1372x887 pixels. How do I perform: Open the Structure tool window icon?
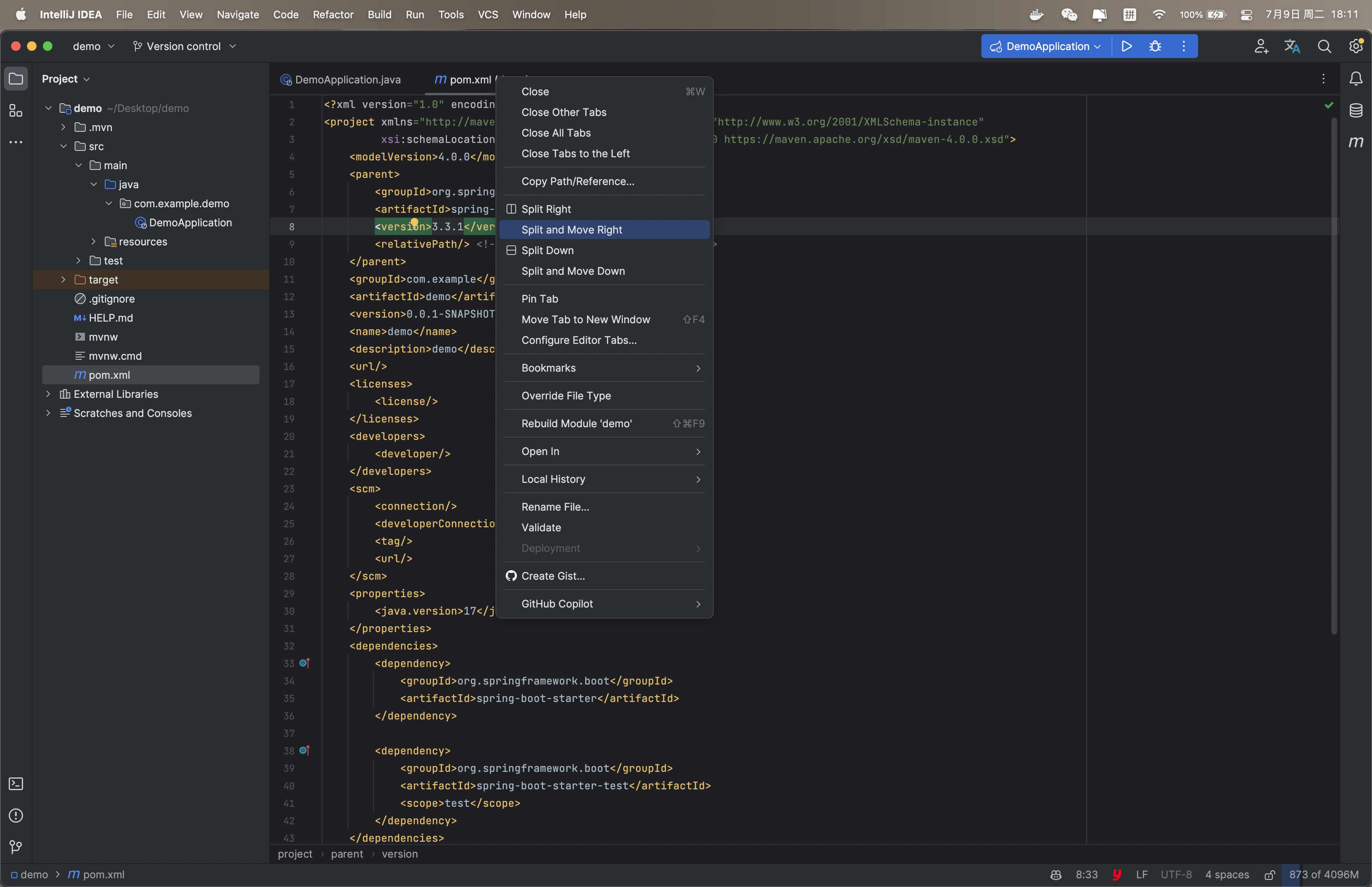click(x=15, y=110)
